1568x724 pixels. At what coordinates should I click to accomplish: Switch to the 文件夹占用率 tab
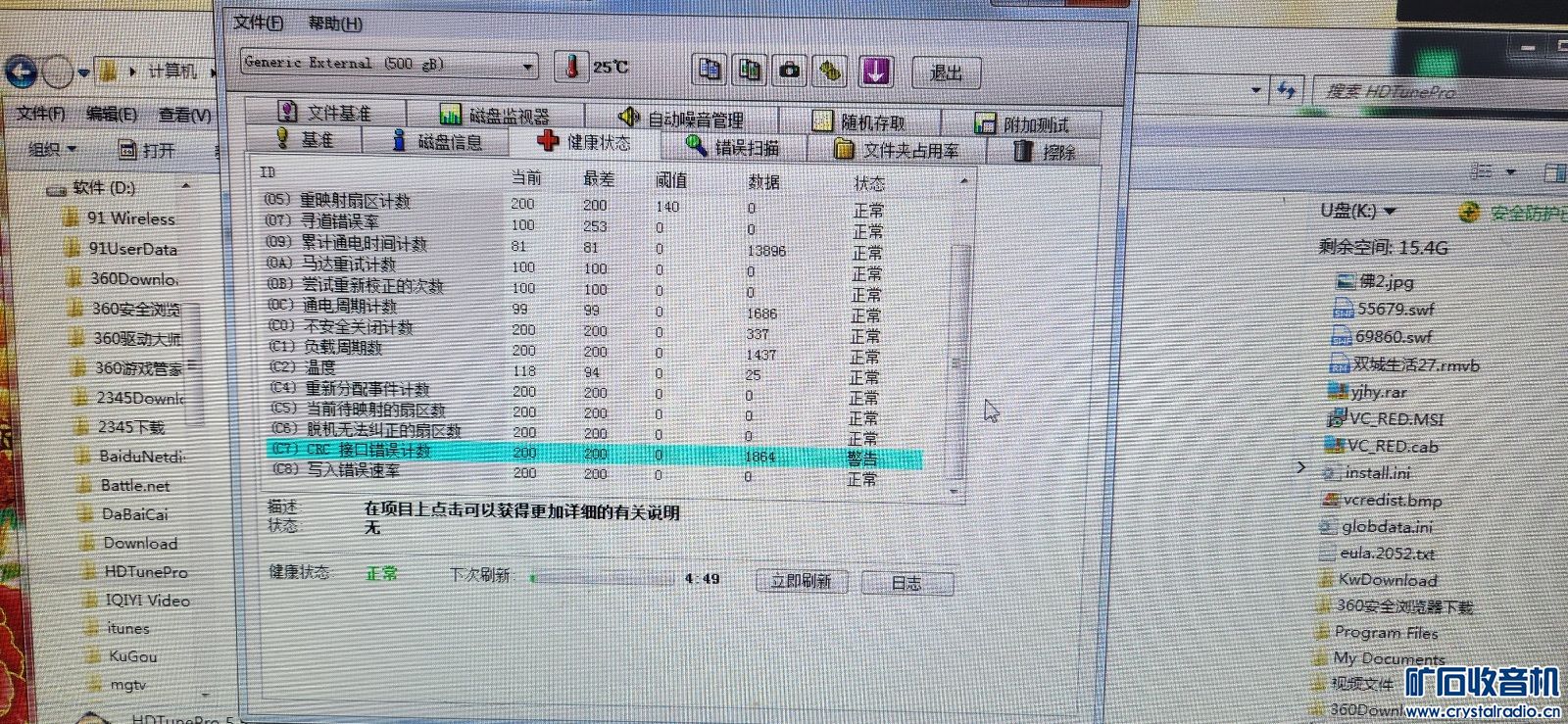click(x=897, y=150)
